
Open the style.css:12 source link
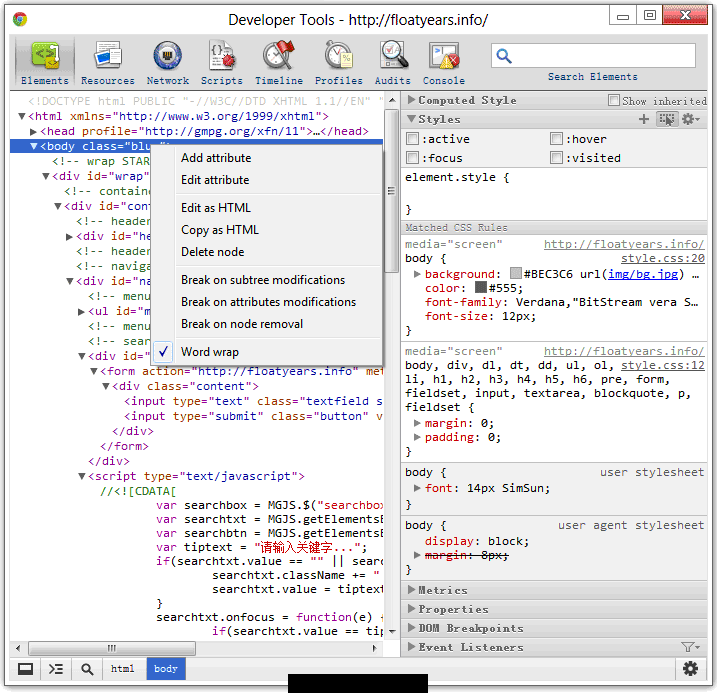tap(663, 365)
